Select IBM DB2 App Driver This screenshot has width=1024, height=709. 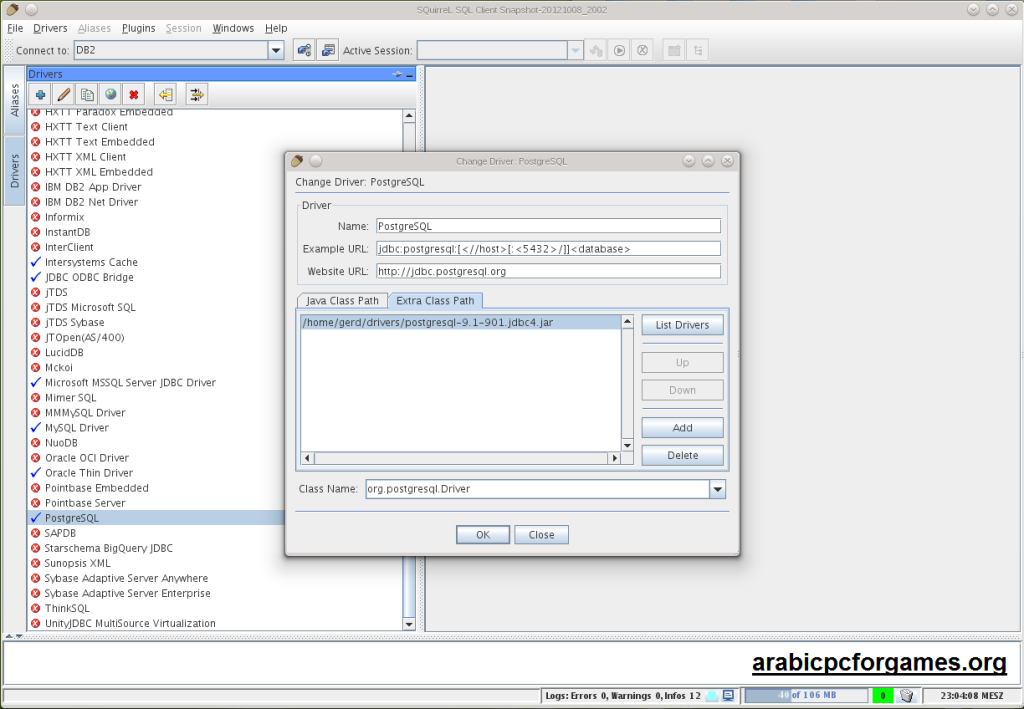tap(93, 187)
